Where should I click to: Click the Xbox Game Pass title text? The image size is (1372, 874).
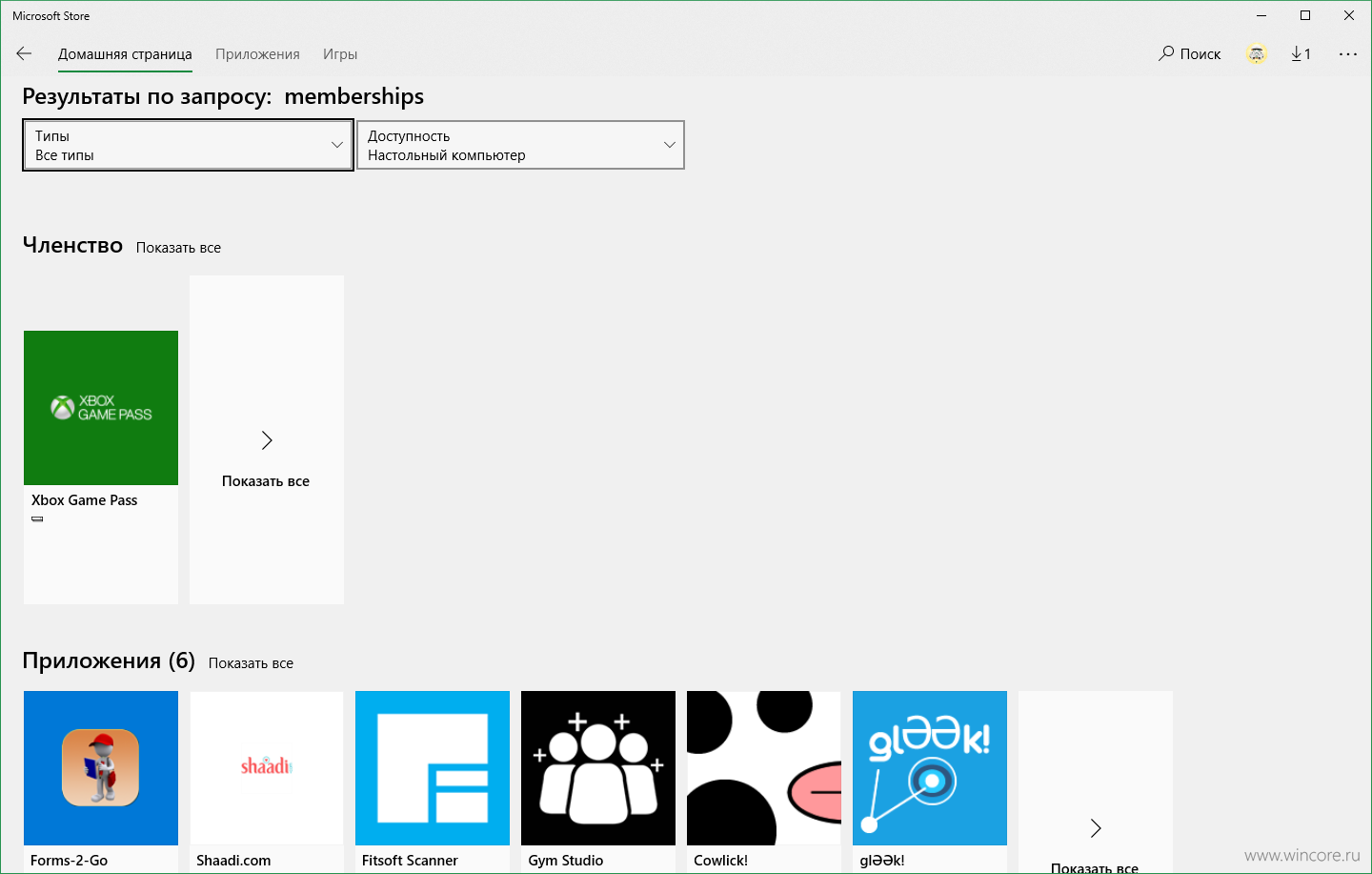(84, 500)
